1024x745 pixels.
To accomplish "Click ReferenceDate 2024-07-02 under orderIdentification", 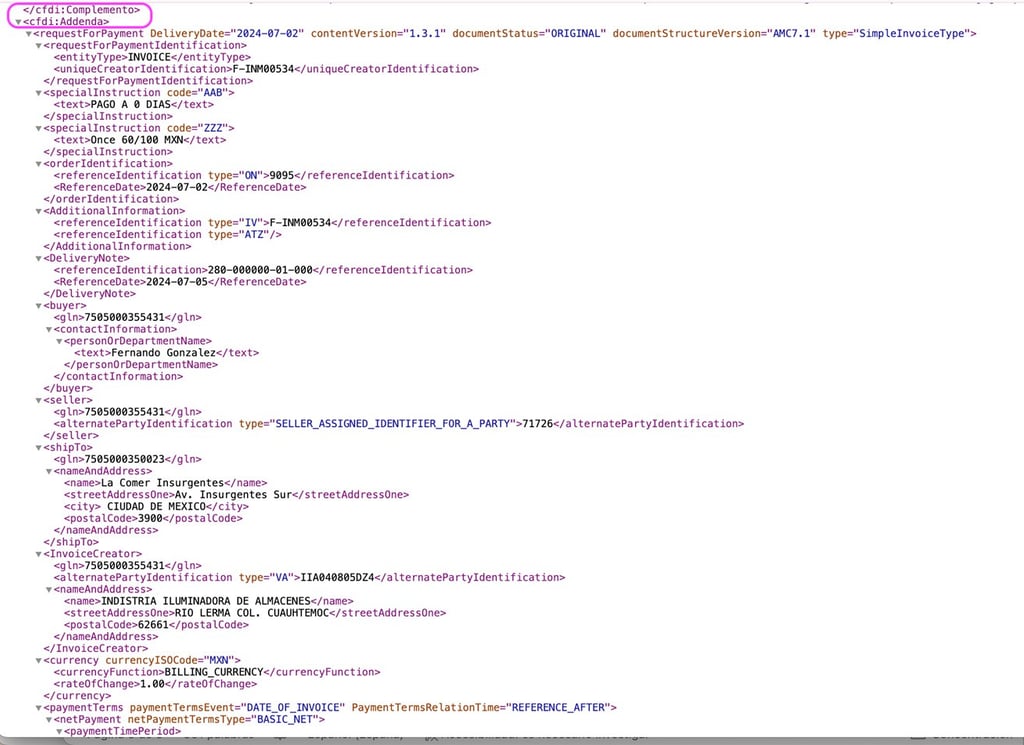I will 177,187.
